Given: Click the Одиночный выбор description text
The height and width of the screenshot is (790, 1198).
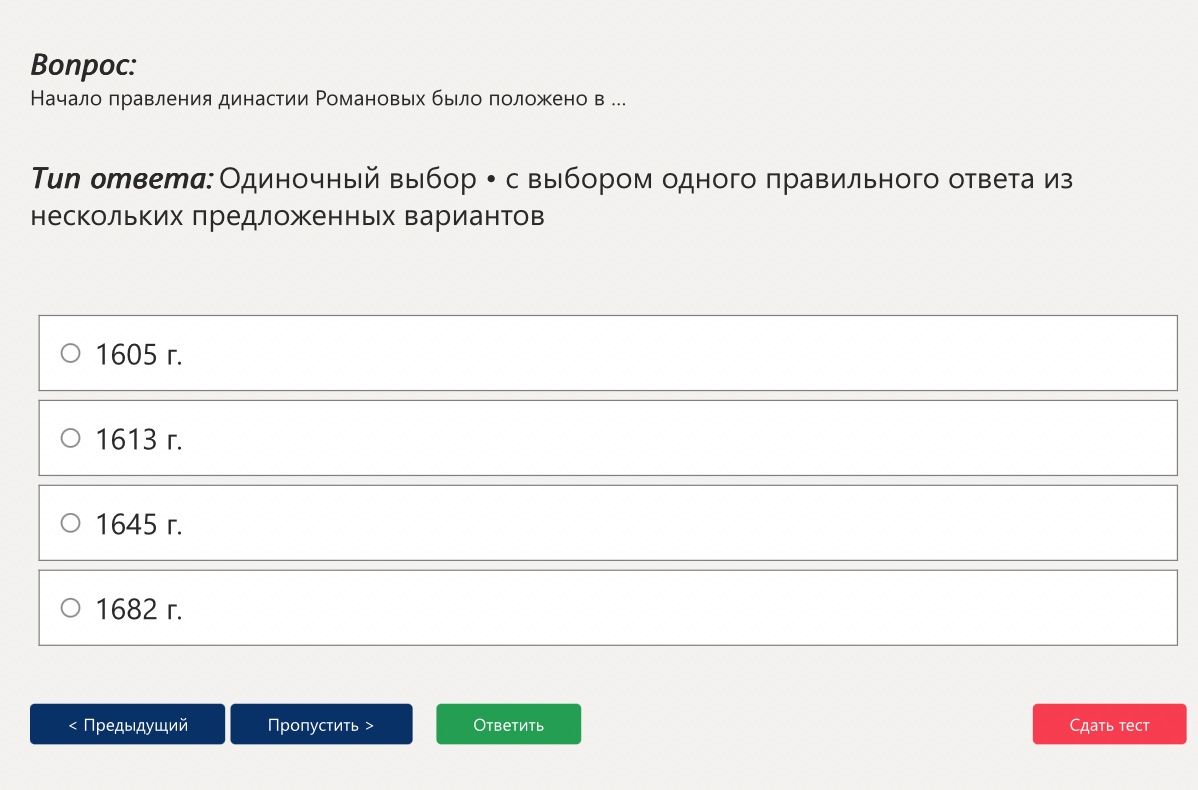Looking at the screenshot, I should [552, 197].
